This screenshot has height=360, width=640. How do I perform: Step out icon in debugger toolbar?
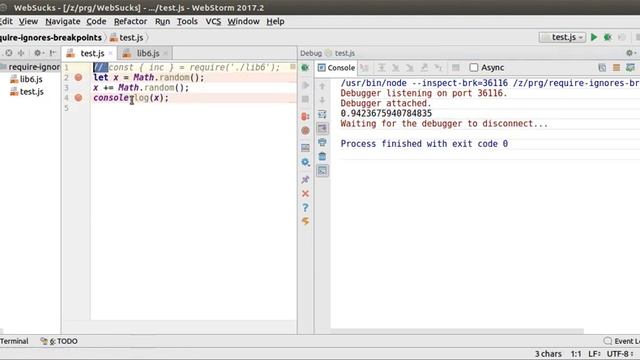coord(424,67)
